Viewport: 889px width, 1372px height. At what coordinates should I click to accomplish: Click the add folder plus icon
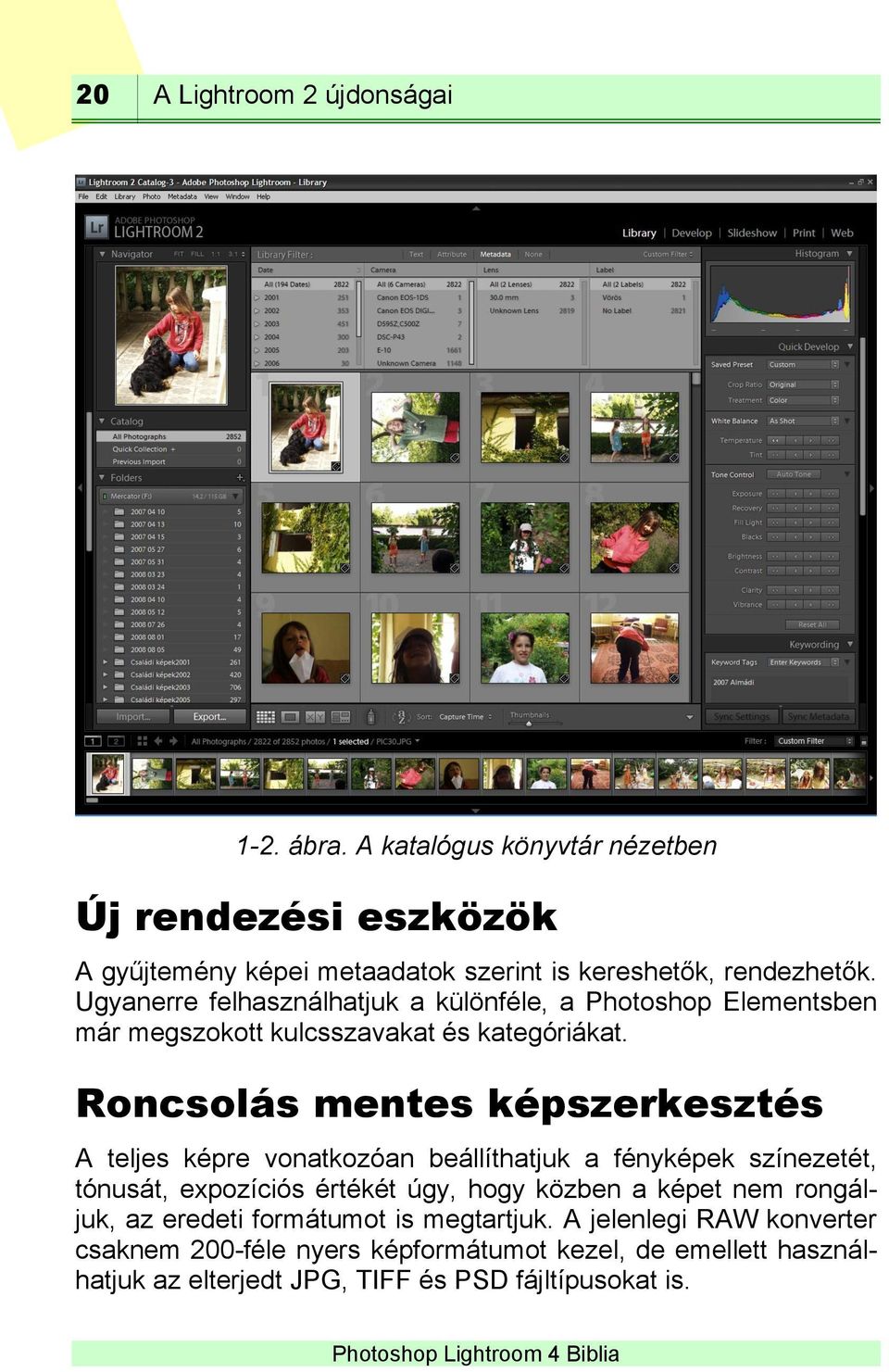(240, 477)
